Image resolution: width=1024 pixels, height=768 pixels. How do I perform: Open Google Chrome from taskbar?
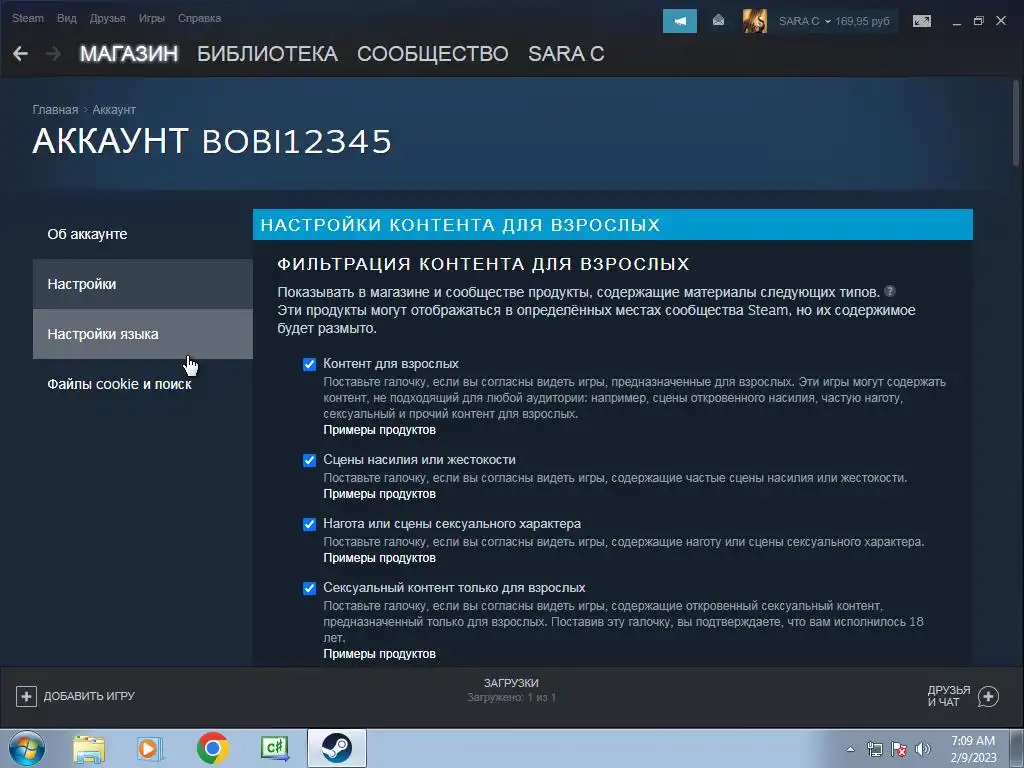(212, 748)
